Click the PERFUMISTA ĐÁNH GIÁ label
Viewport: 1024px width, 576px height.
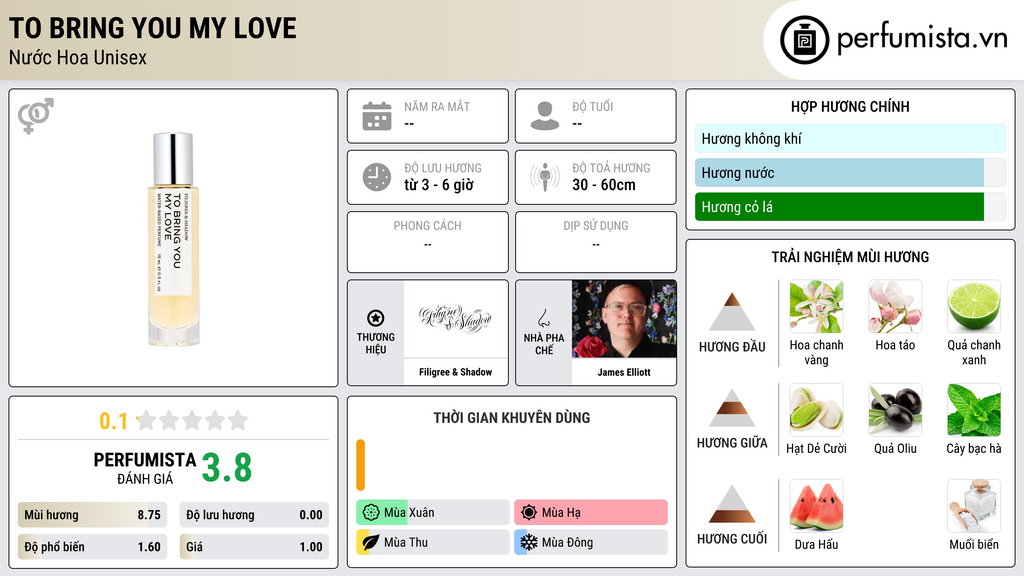point(145,468)
